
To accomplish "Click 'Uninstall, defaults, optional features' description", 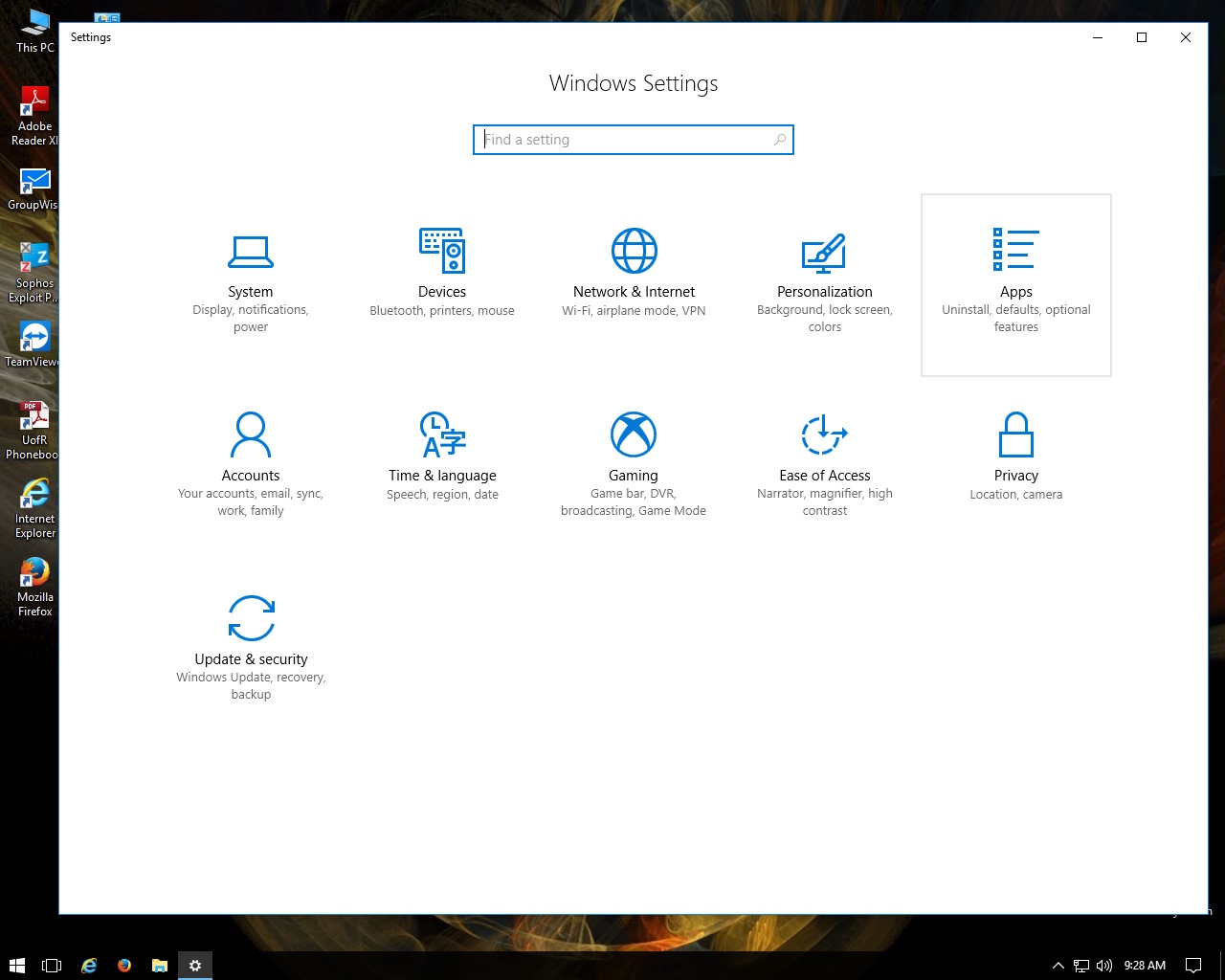I will (x=1015, y=319).
